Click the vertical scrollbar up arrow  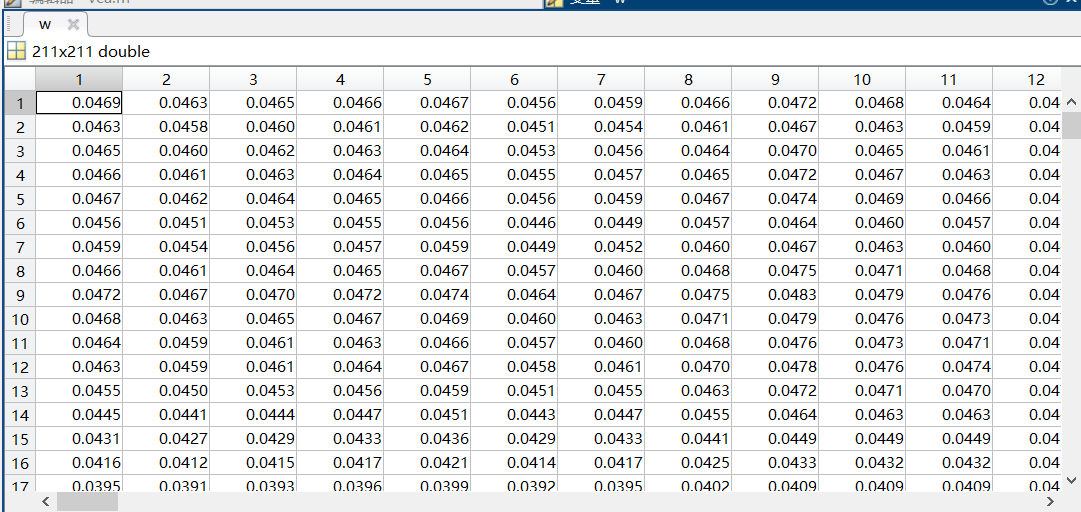pyautogui.click(x=1071, y=103)
